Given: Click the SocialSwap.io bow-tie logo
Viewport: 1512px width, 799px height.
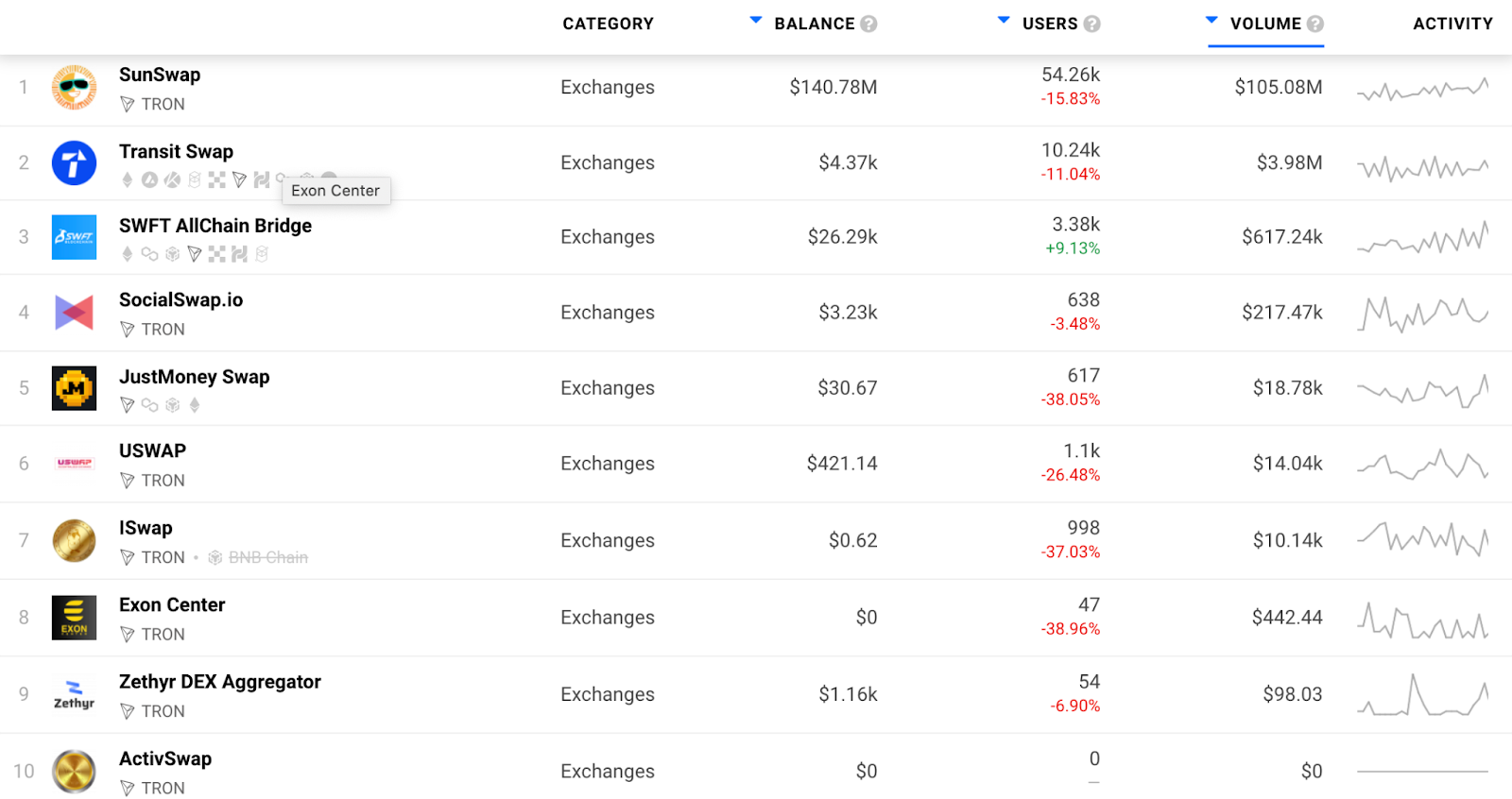Looking at the screenshot, I should 74,313.
